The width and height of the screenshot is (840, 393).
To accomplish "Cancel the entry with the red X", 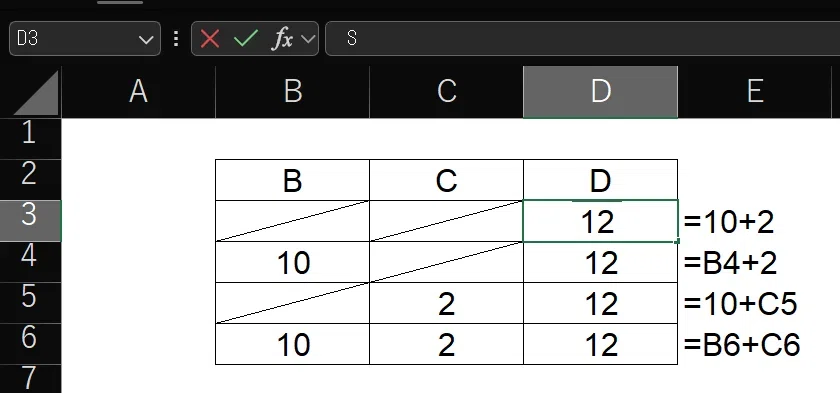I will [209, 39].
